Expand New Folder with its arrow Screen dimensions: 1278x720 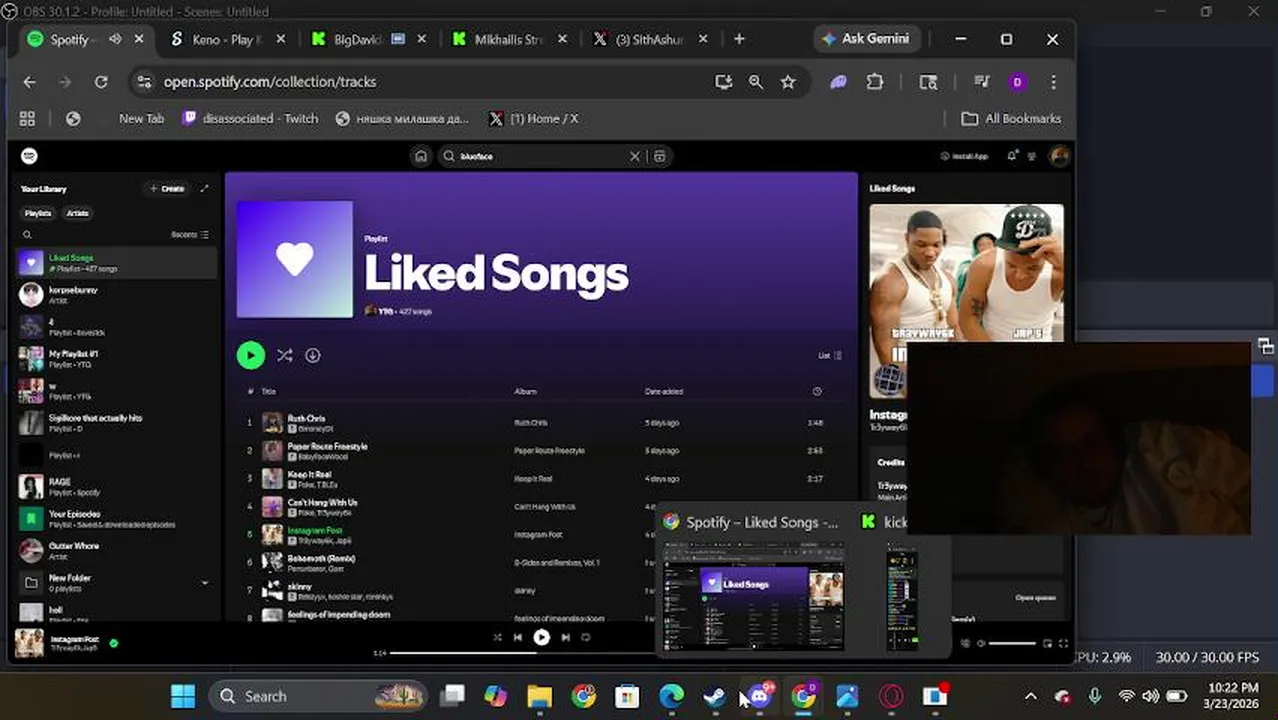click(x=205, y=583)
